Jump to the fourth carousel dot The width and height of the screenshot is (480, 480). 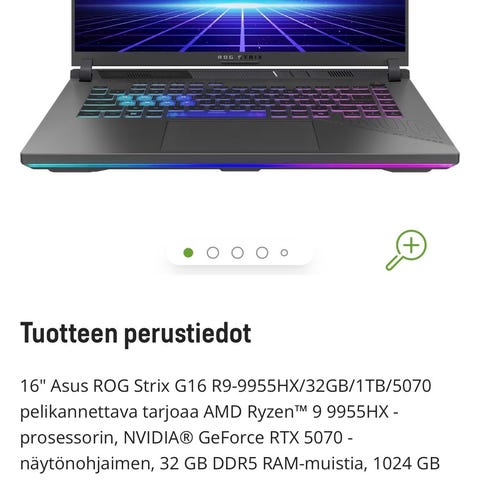262,253
